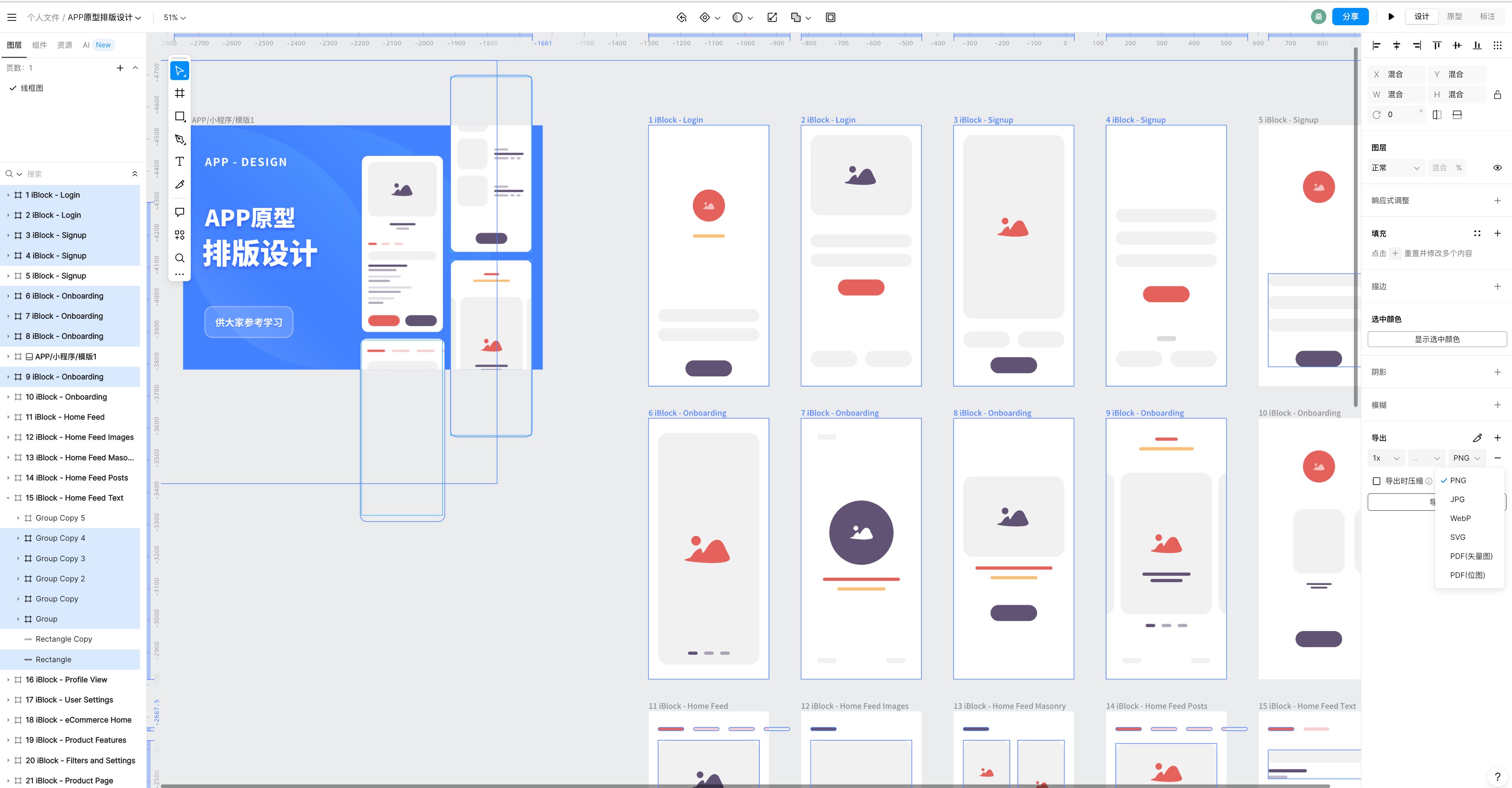The width and height of the screenshot is (1512, 788).
Task: Enable the 导出时压缩 checkbox
Action: (x=1376, y=481)
